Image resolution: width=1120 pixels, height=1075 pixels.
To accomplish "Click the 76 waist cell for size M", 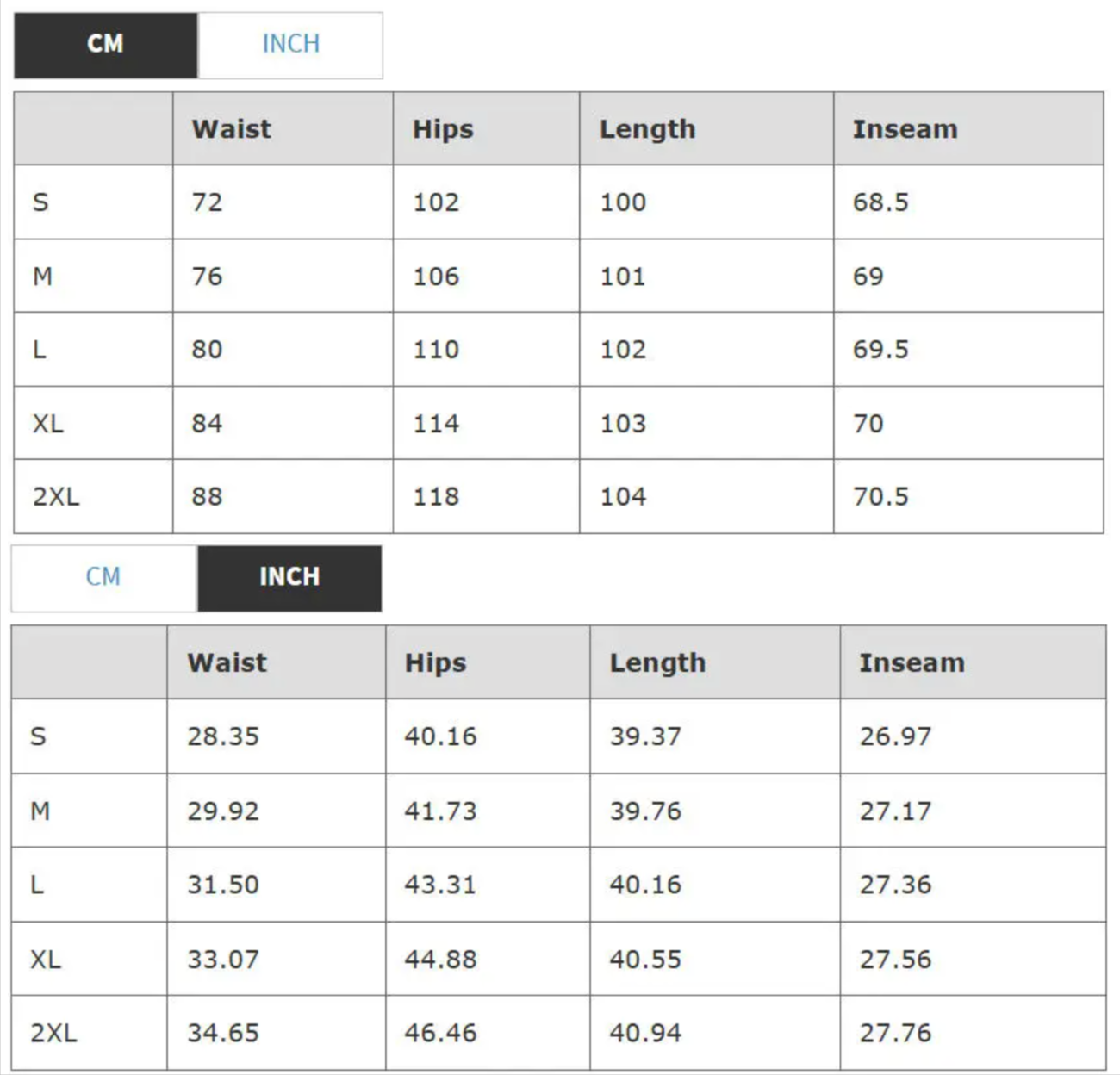I will pos(207,277).
